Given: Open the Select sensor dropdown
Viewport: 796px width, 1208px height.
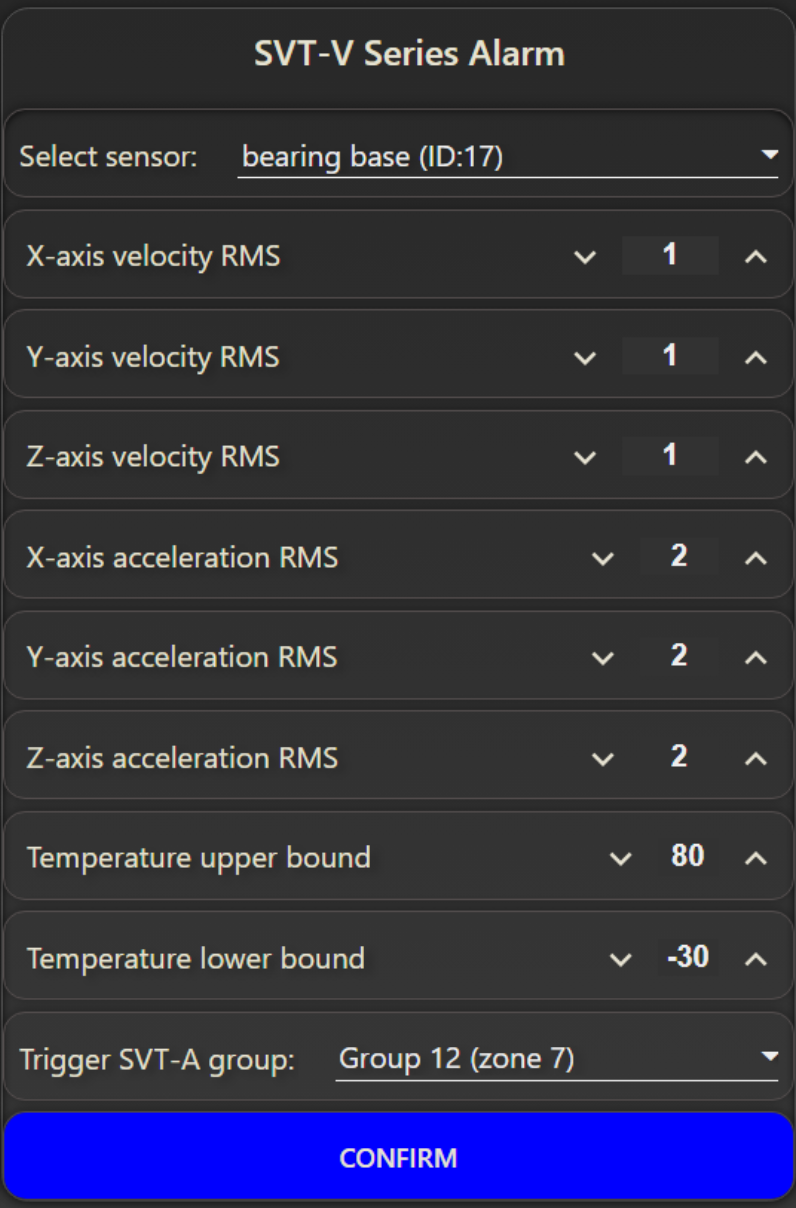Looking at the screenshot, I should (x=507, y=157).
